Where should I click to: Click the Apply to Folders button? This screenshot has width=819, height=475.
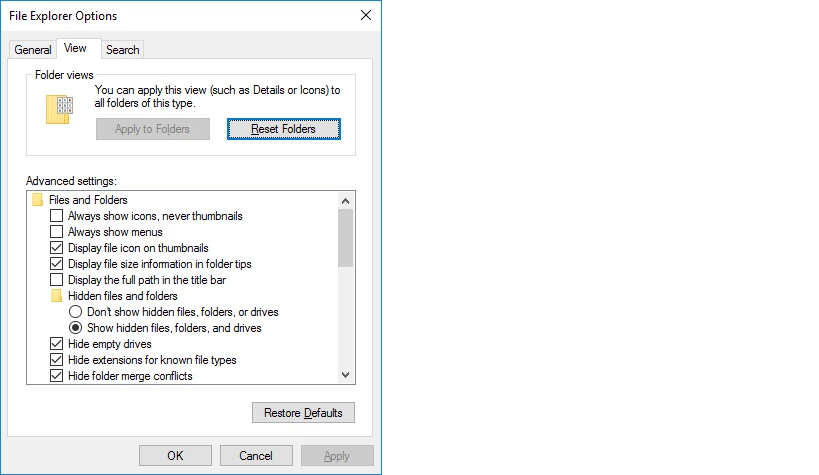coord(153,129)
